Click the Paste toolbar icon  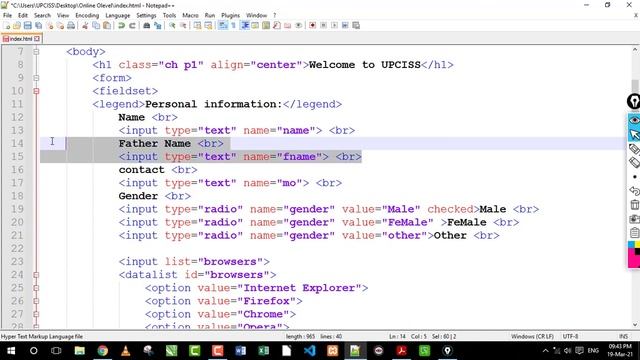click(x=107, y=25)
